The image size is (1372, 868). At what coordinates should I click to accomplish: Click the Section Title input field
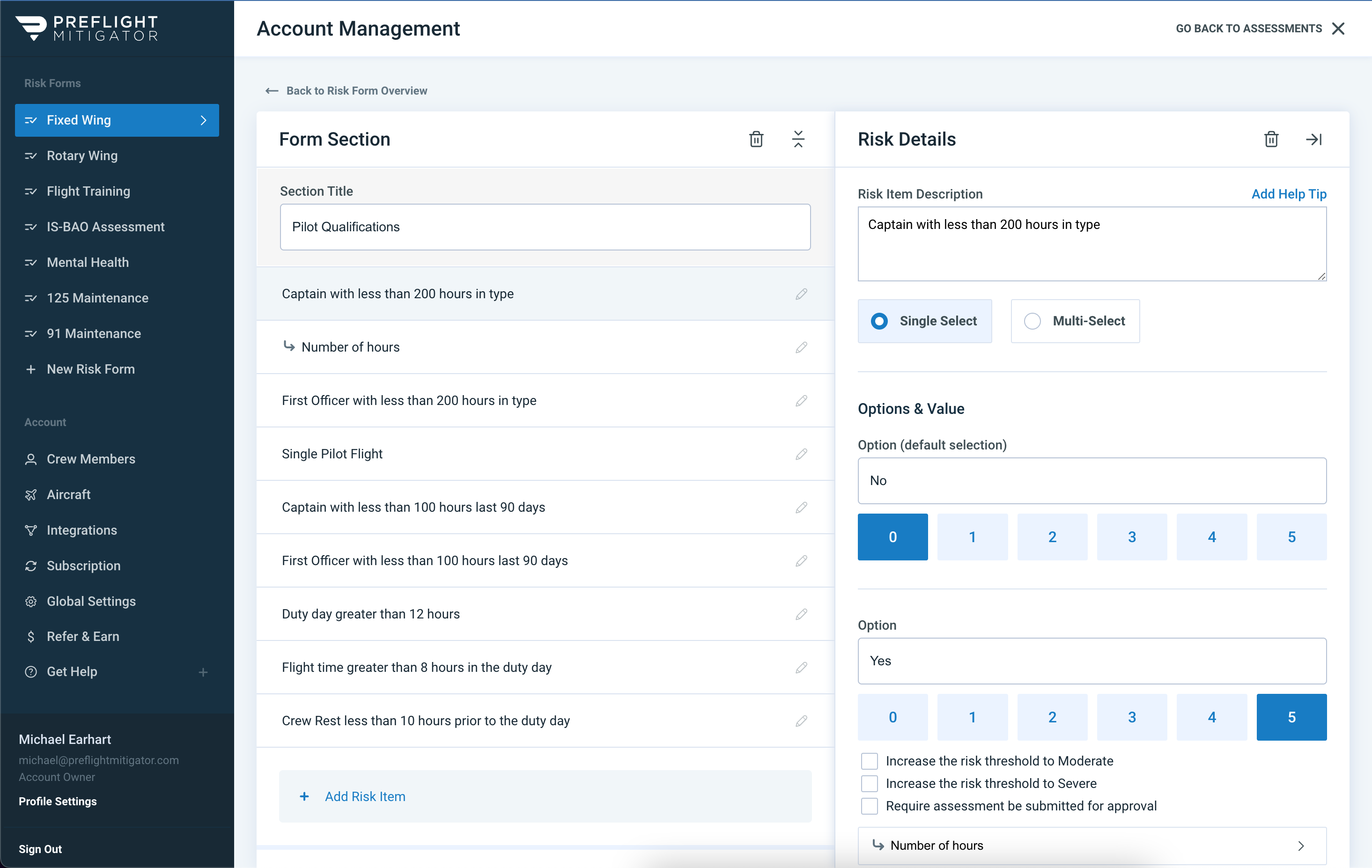point(545,227)
